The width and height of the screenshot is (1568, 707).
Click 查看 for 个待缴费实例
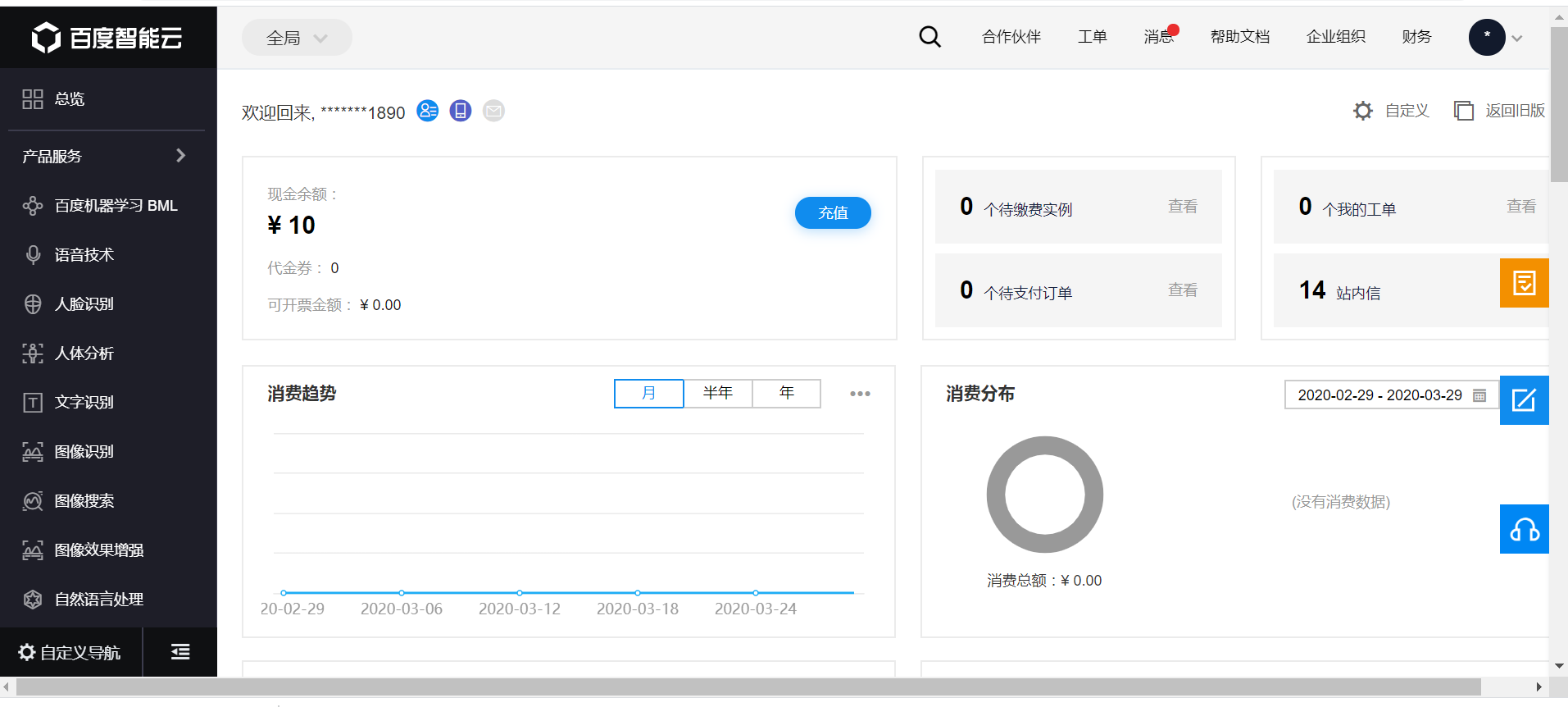(1183, 207)
